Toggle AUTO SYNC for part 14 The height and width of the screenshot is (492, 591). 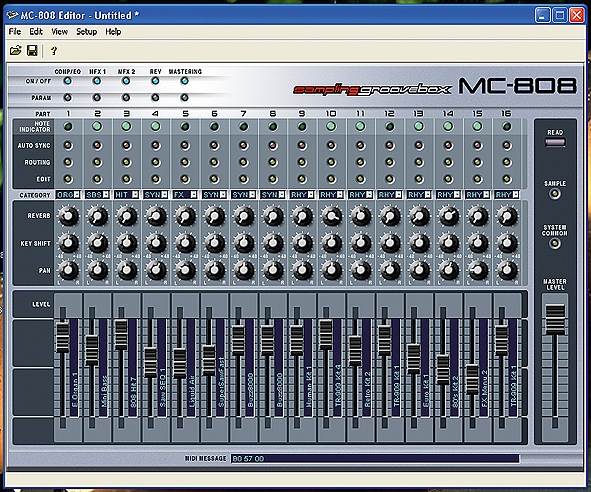point(449,145)
